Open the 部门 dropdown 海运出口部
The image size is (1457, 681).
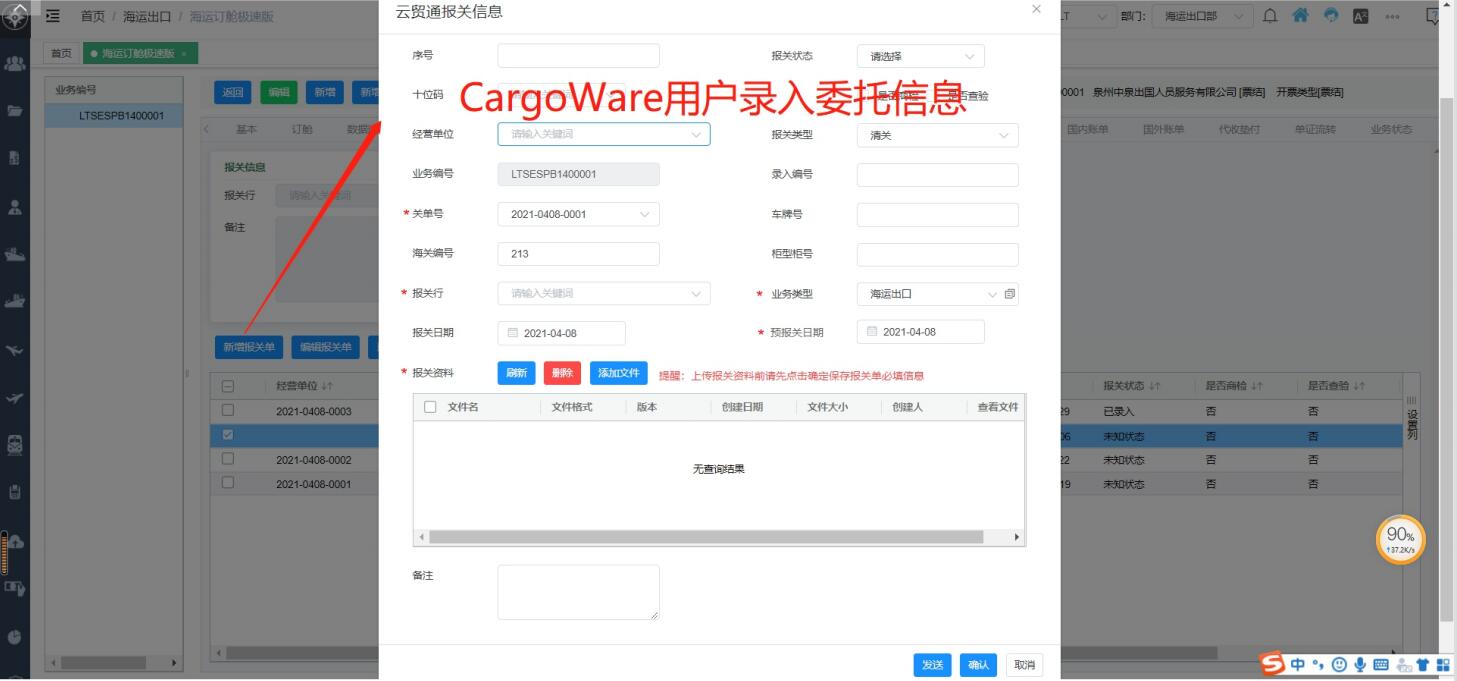coord(1202,16)
